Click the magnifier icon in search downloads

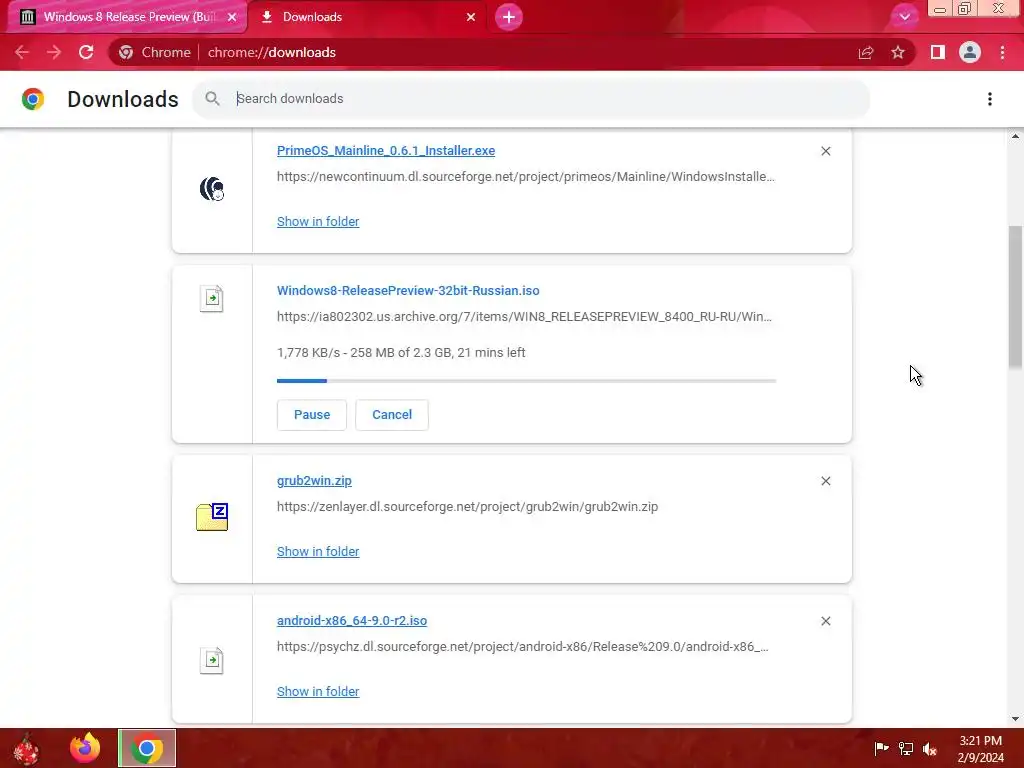[212, 99]
